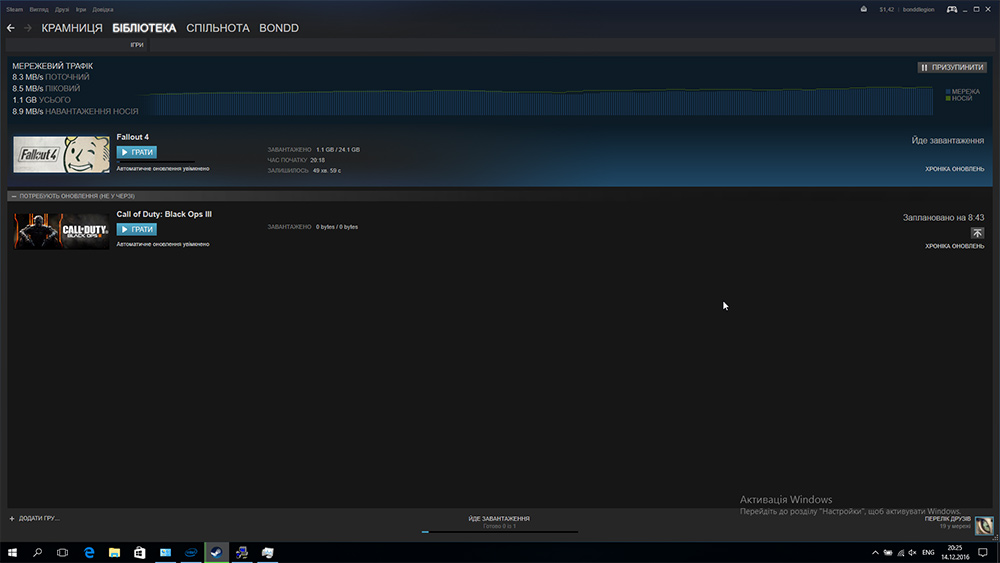
Task: Click Call of Duty Black Ops III thumbnail
Action: click(61, 231)
